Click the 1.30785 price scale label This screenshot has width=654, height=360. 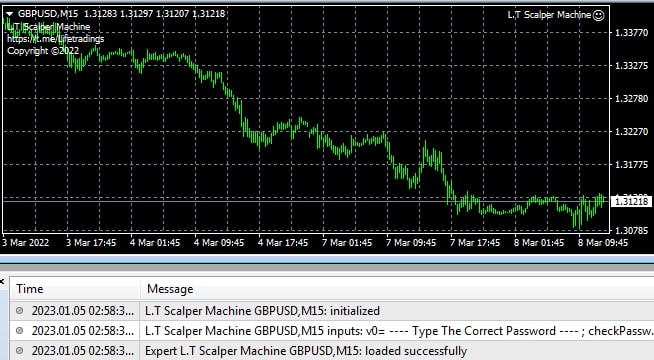(631, 230)
